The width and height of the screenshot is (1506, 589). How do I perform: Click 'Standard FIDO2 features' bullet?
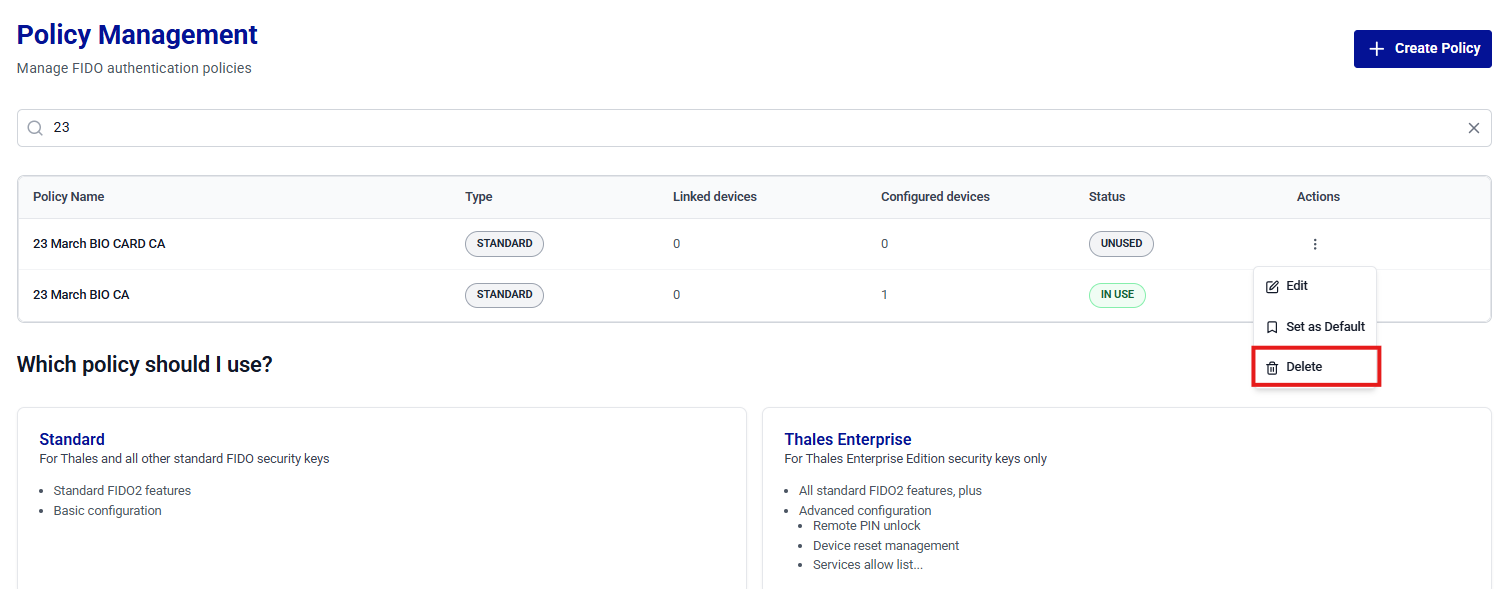coord(122,491)
